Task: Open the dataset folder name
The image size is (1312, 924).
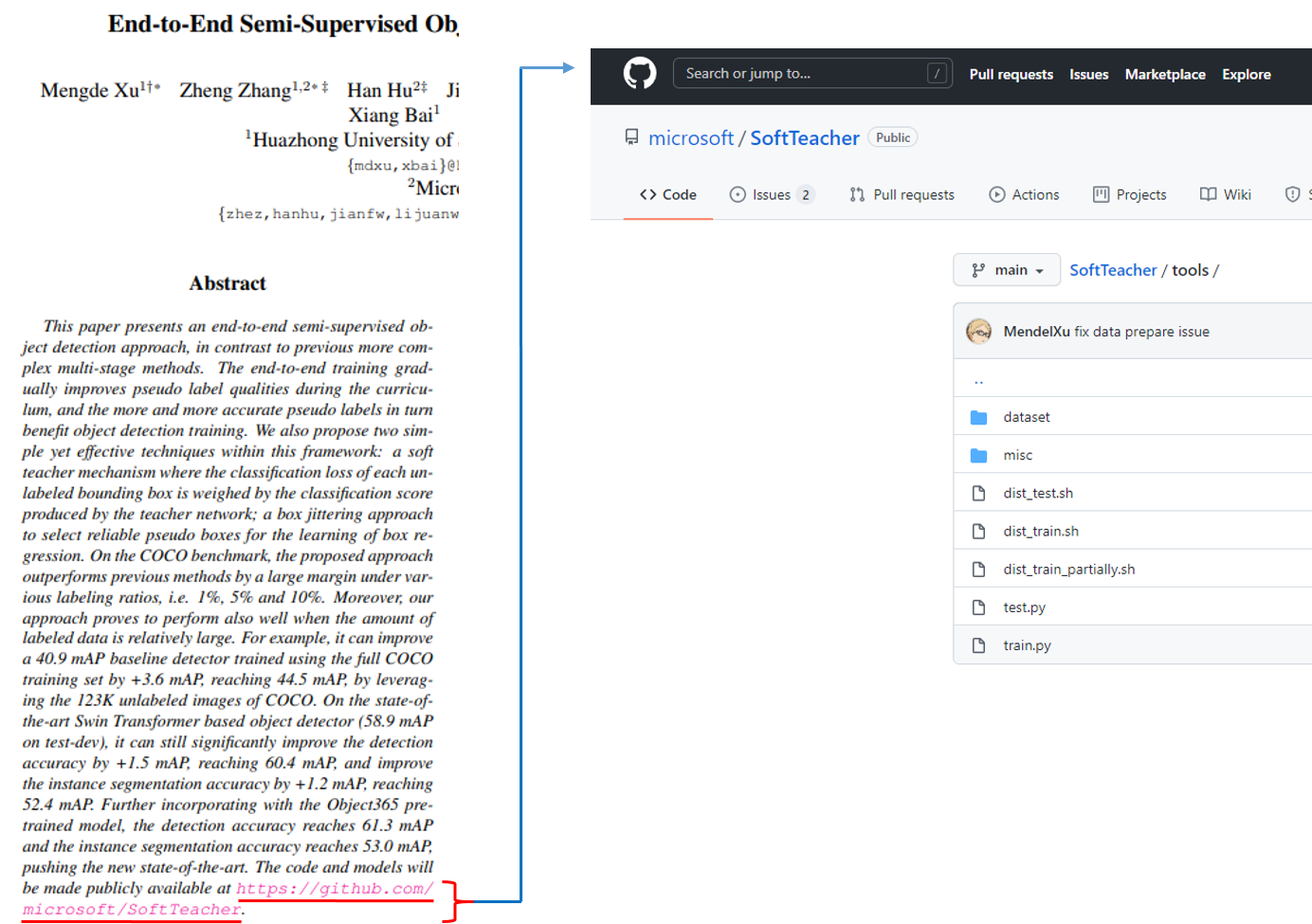Action: 1027,417
